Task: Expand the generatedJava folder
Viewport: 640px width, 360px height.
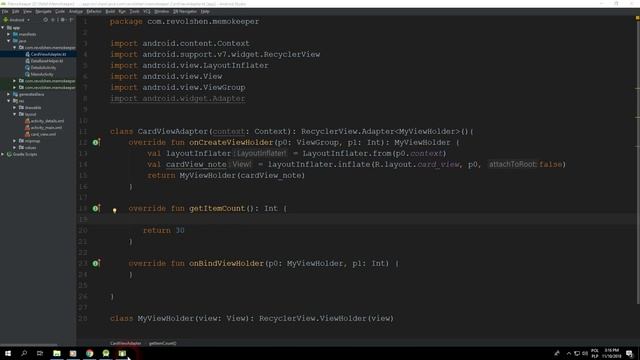Action: tap(9, 94)
